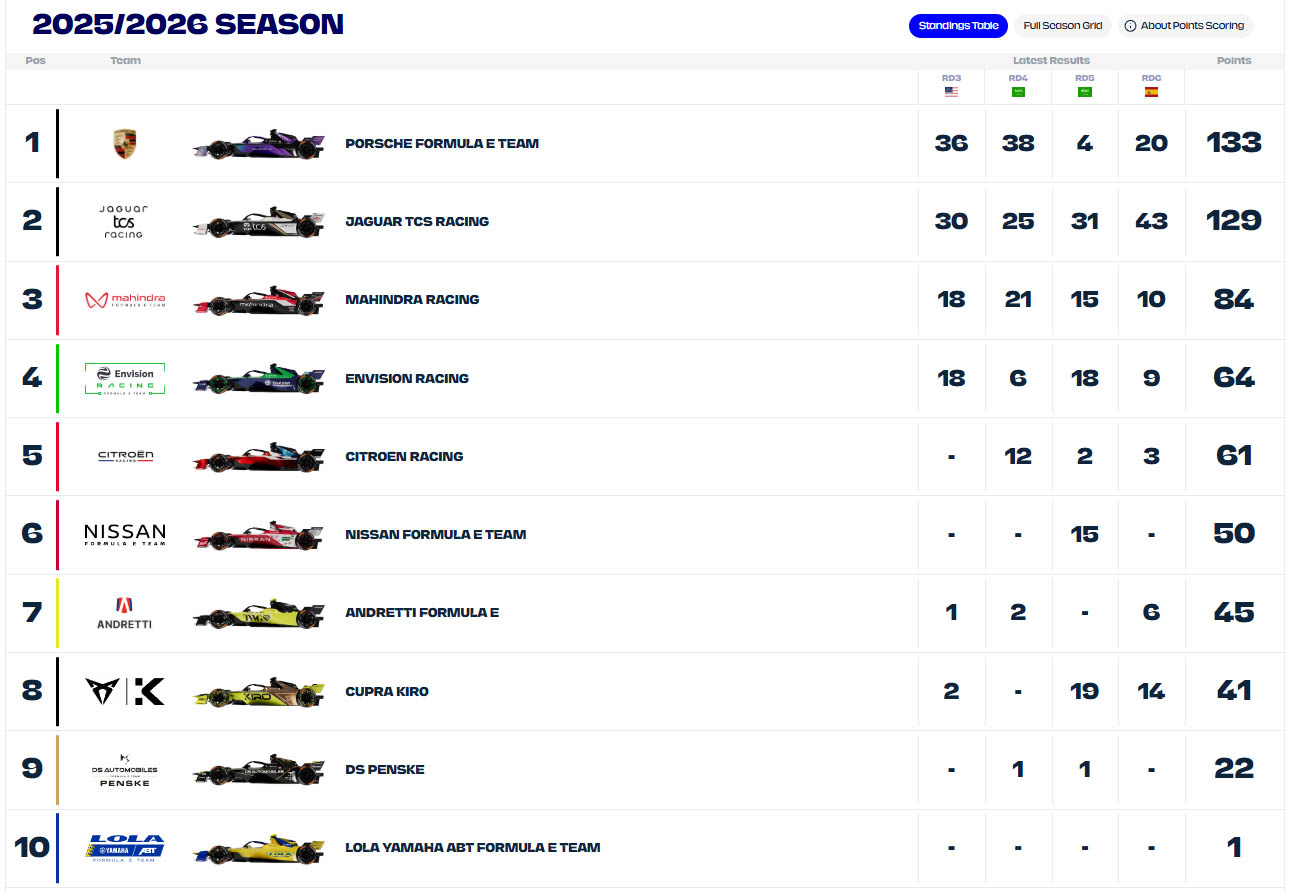Open the DS Automobiles Penske logo
Screen dimensions: 1290x892
point(125,770)
